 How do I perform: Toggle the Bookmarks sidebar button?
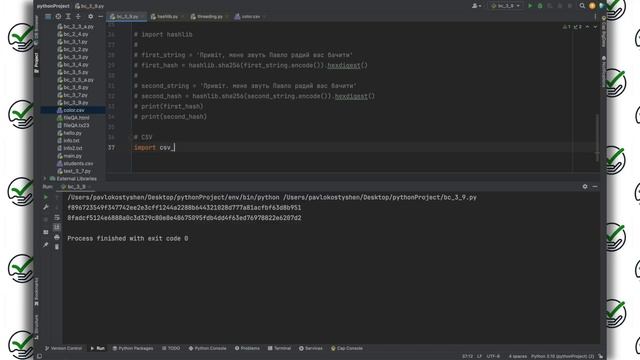[36, 291]
